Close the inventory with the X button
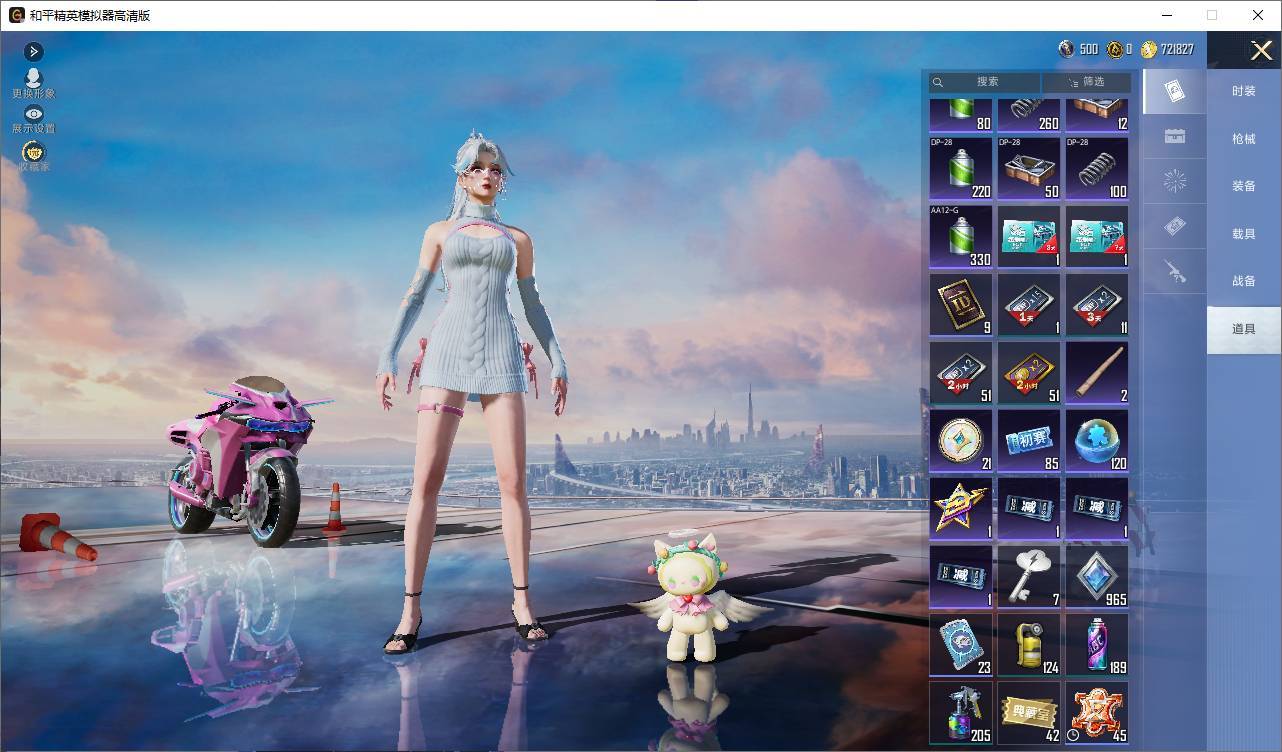1282x752 pixels. [x=1261, y=50]
